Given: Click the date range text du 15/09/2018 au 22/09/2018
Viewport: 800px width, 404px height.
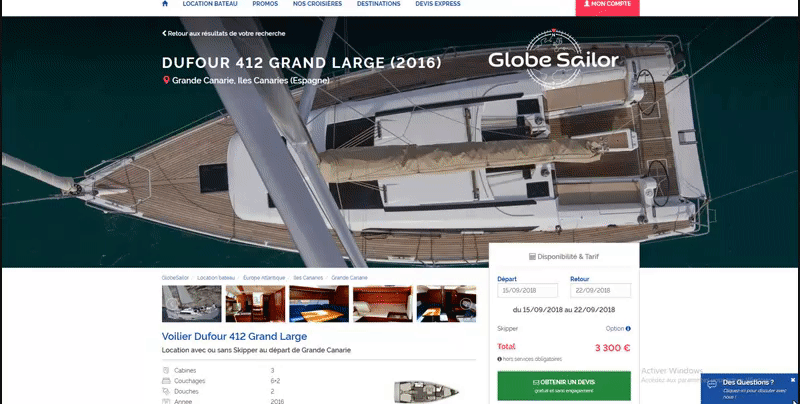Looking at the screenshot, I should [564, 310].
